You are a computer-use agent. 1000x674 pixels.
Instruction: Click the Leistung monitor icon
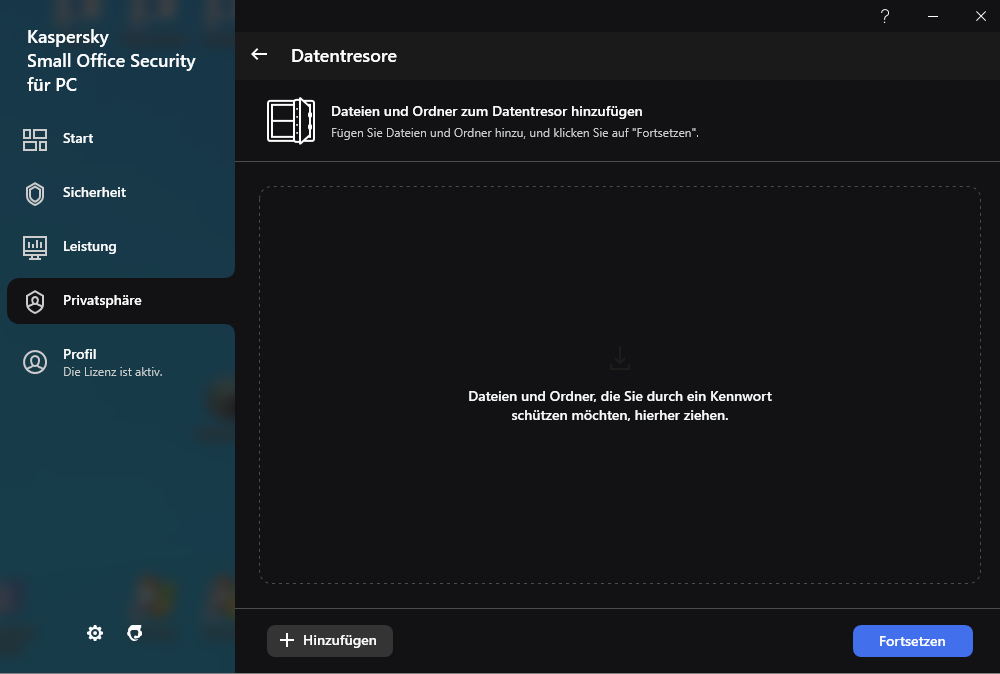pyautogui.click(x=35, y=248)
